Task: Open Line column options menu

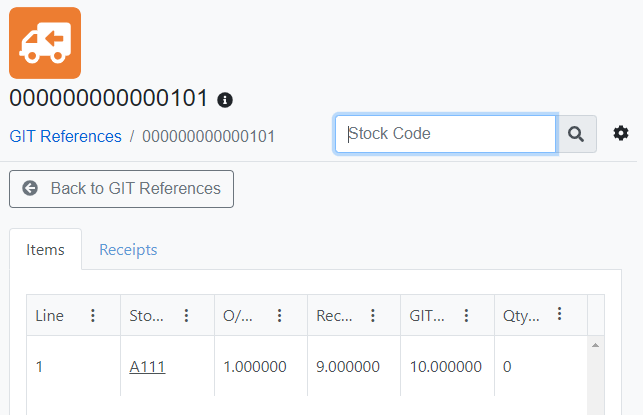Action: pos(93,315)
